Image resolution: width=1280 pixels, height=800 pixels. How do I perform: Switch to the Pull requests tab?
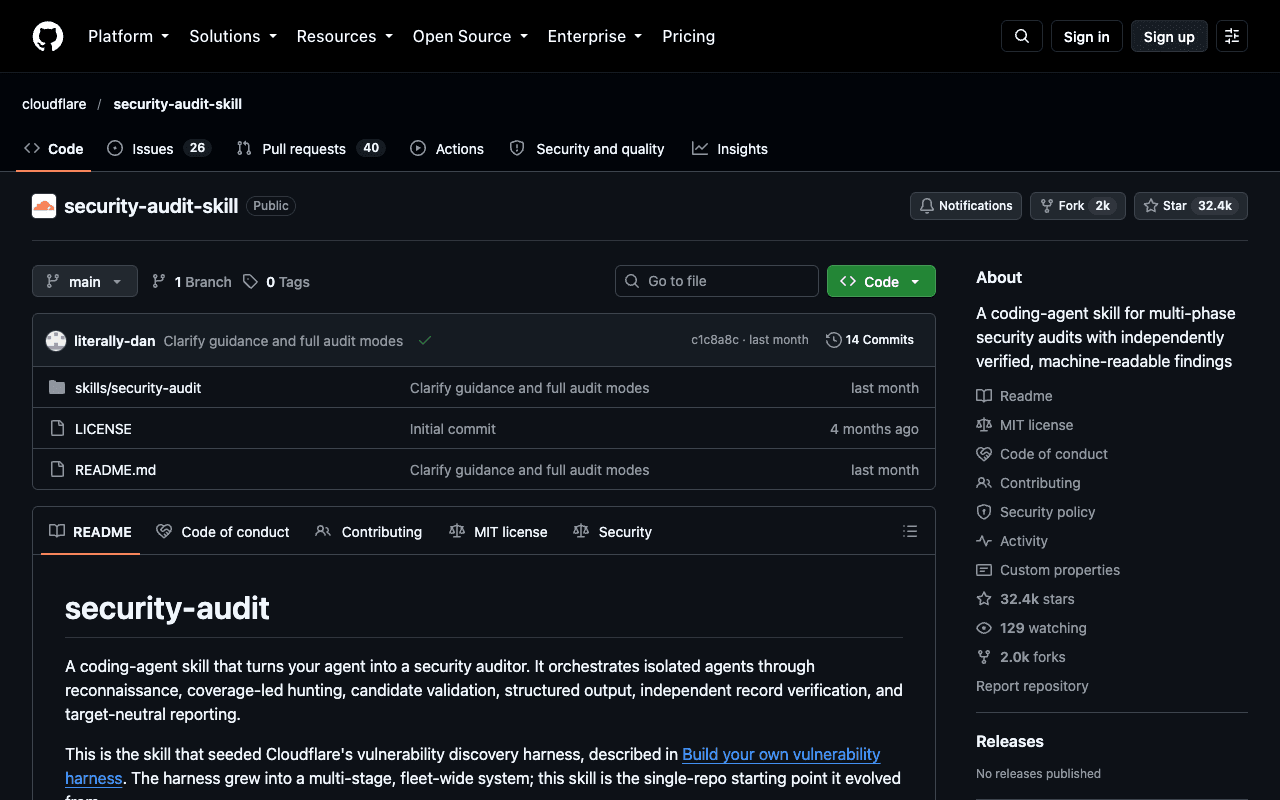[x=310, y=148]
